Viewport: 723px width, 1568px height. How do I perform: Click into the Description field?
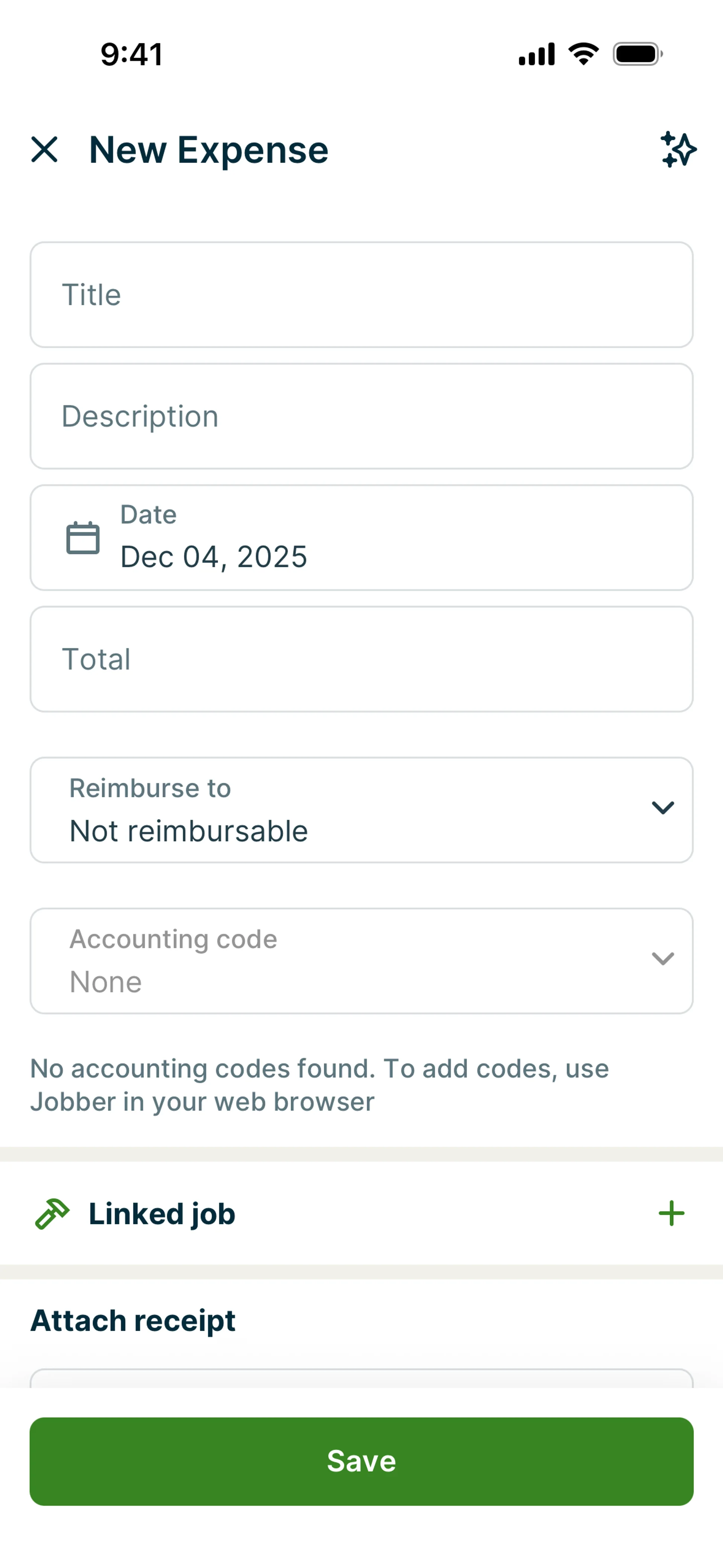(x=361, y=416)
